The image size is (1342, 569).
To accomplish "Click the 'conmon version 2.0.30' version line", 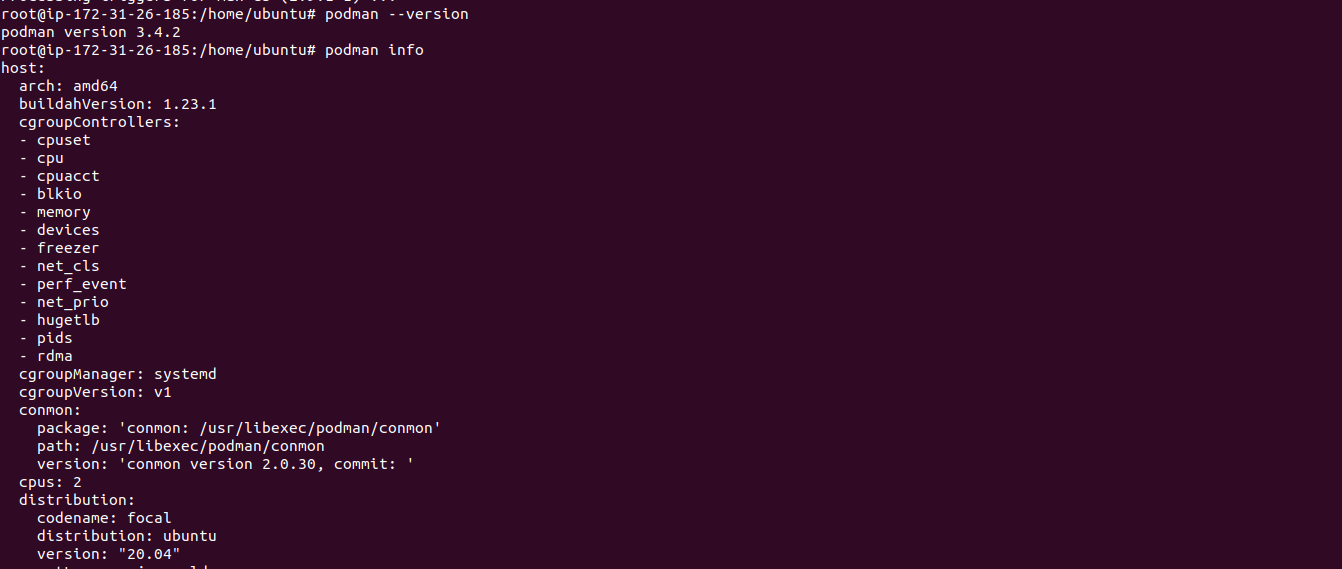I will coord(225,464).
